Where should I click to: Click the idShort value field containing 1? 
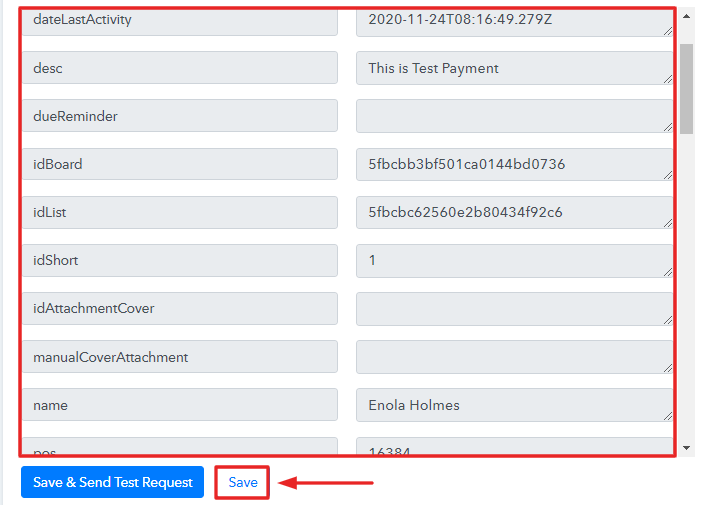point(514,261)
